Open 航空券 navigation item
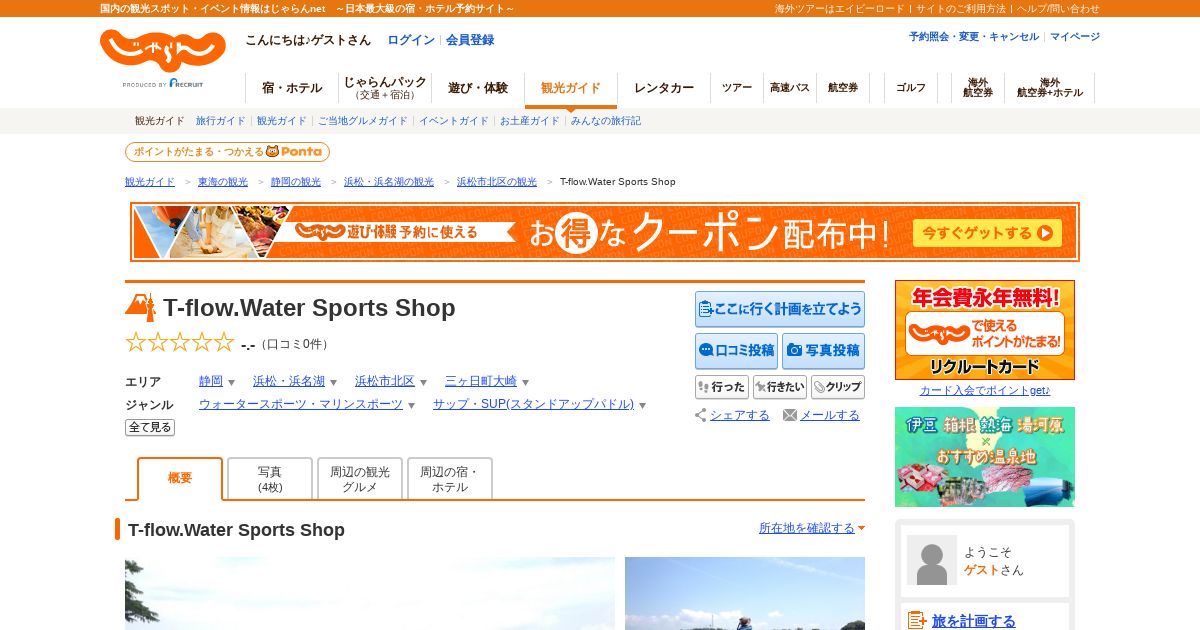The height and width of the screenshot is (630, 1200). click(843, 88)
